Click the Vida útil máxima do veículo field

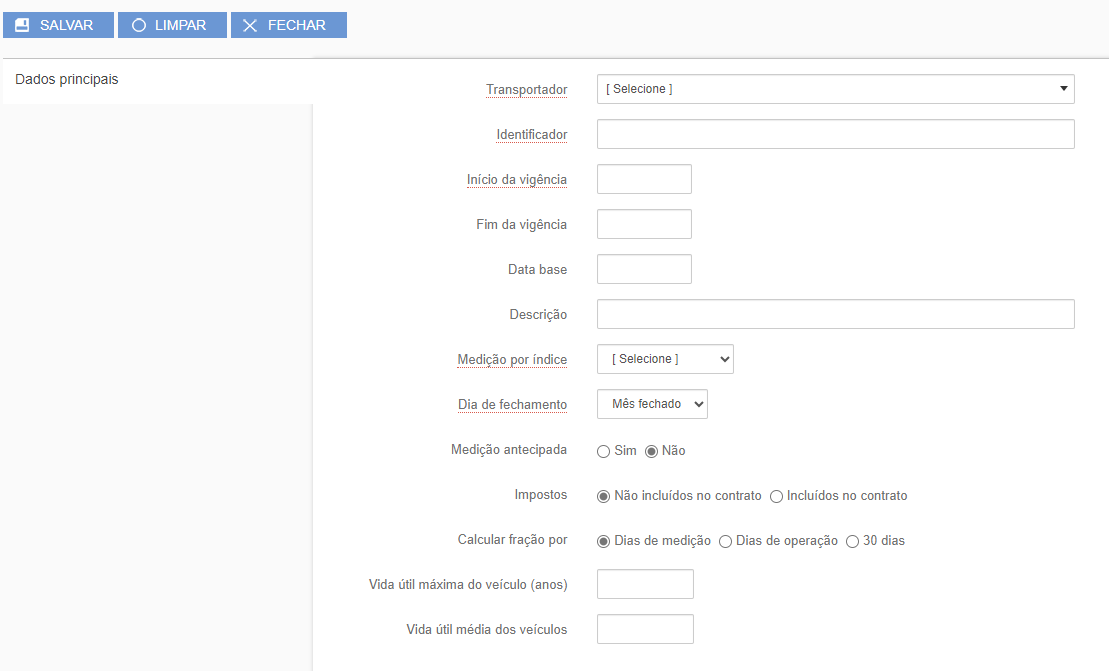[x=645, y=584]
